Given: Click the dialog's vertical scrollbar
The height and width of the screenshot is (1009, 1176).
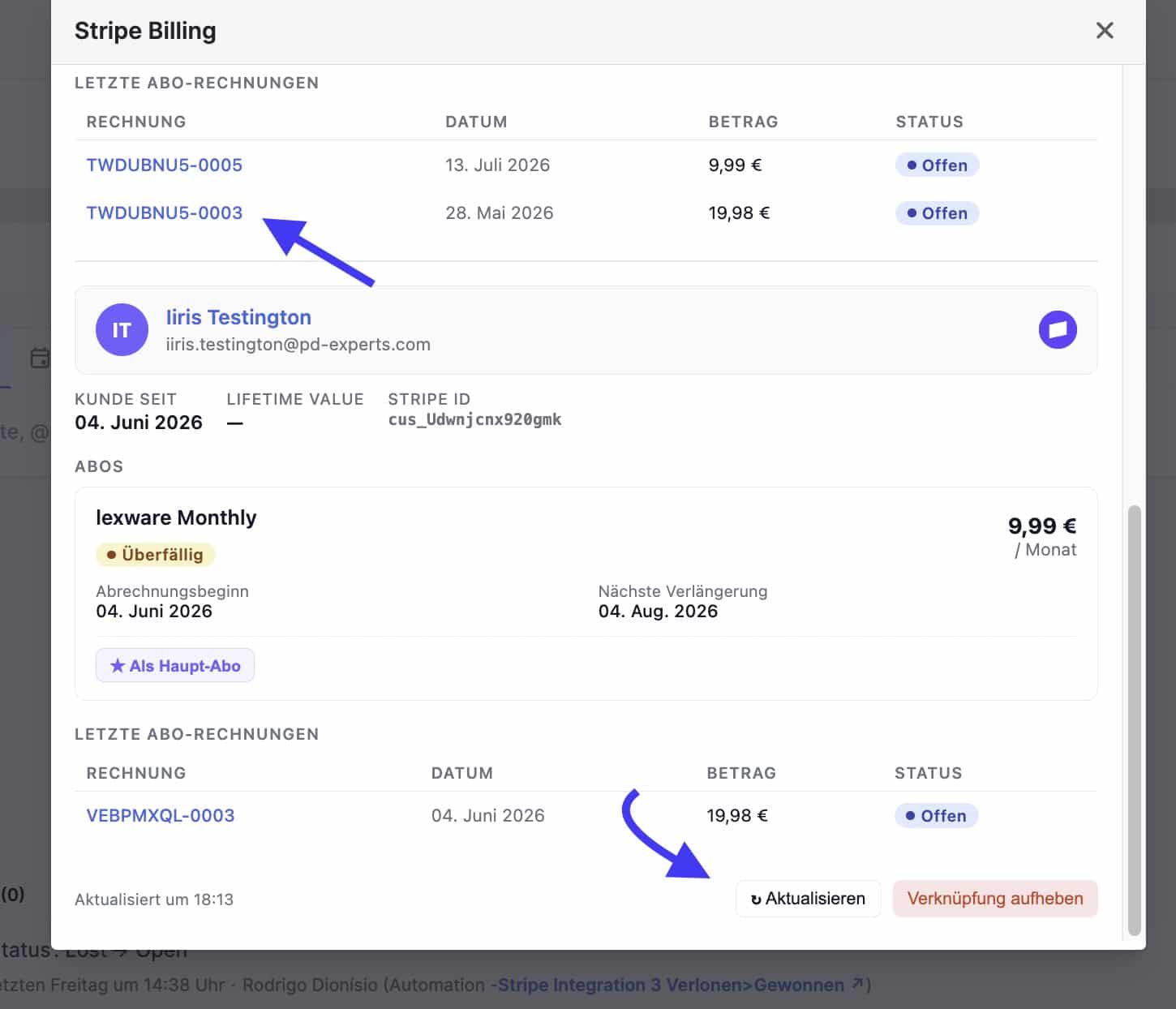Looking at the screenshot, I should pyautogui.click(x=1135, y=720).
